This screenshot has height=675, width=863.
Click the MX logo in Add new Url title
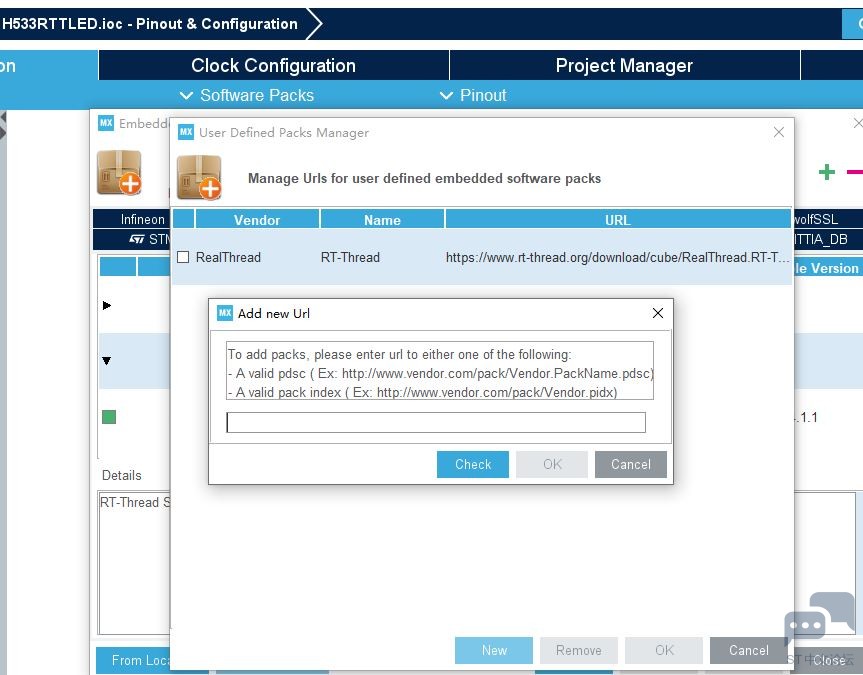[x=225, y=313]
